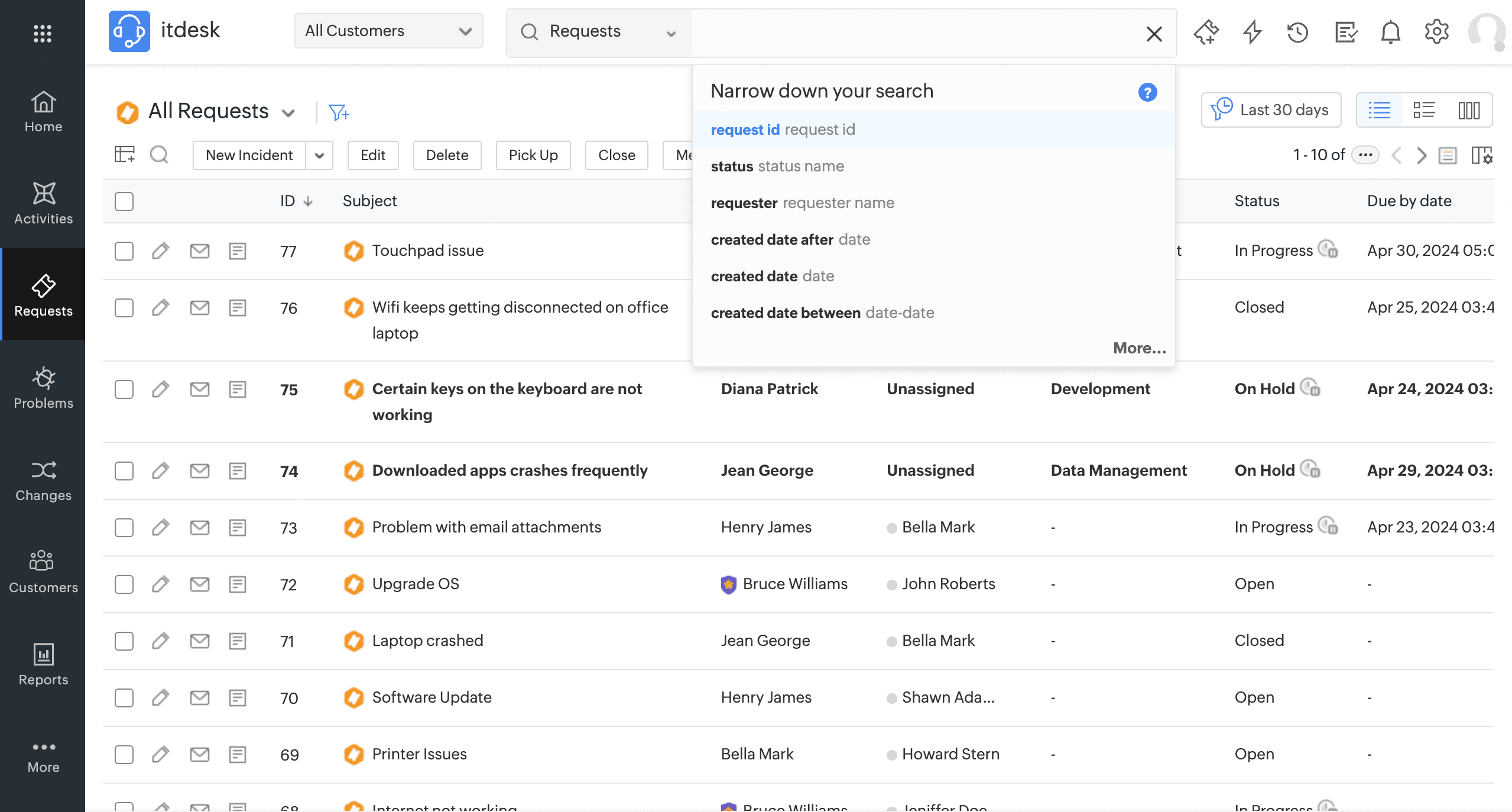Open the recent history clock icon
Viewport: 1512px width, 812px height.
point(1297,32)
